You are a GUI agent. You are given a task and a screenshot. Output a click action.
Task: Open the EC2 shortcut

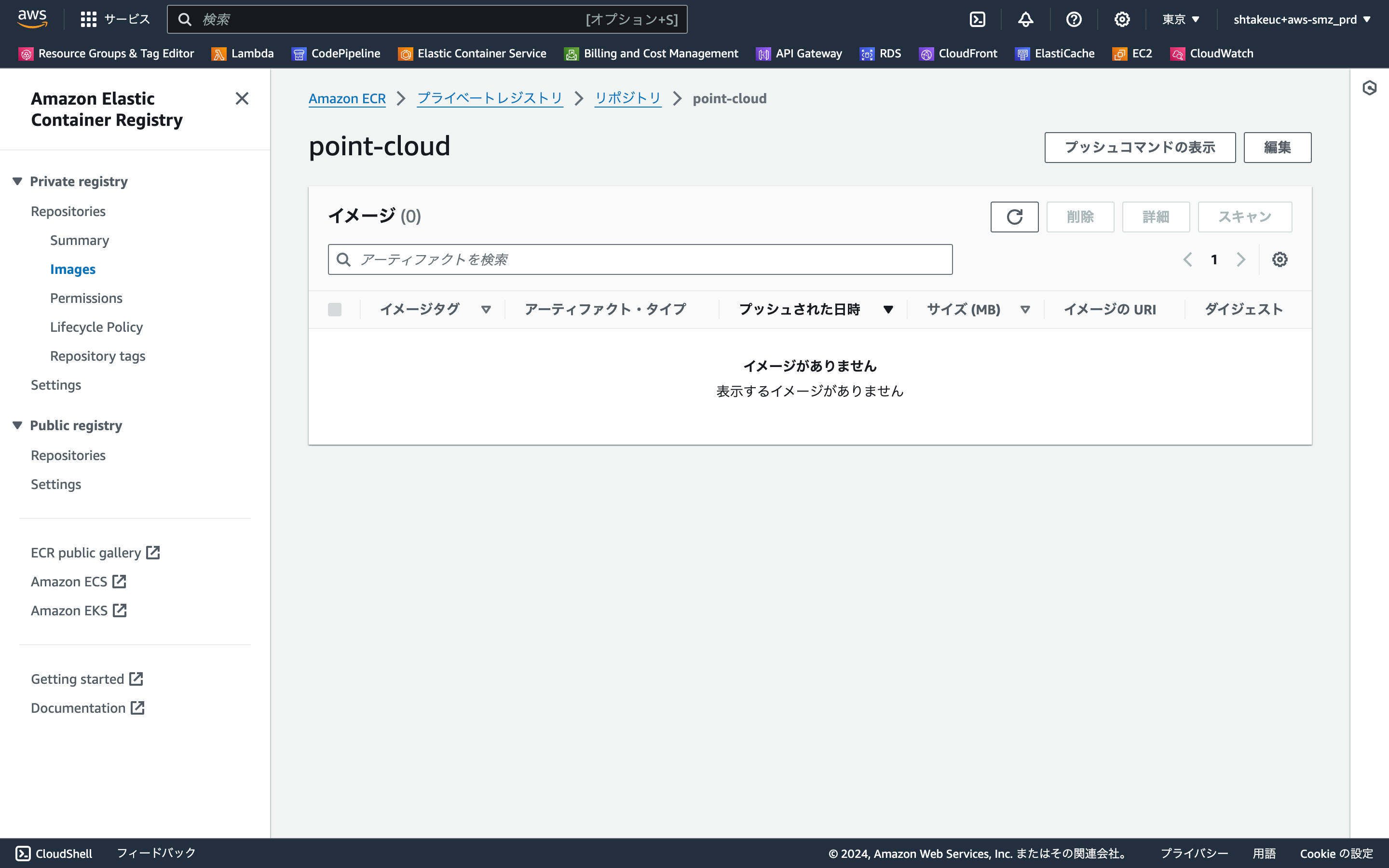coord(1132,54)
